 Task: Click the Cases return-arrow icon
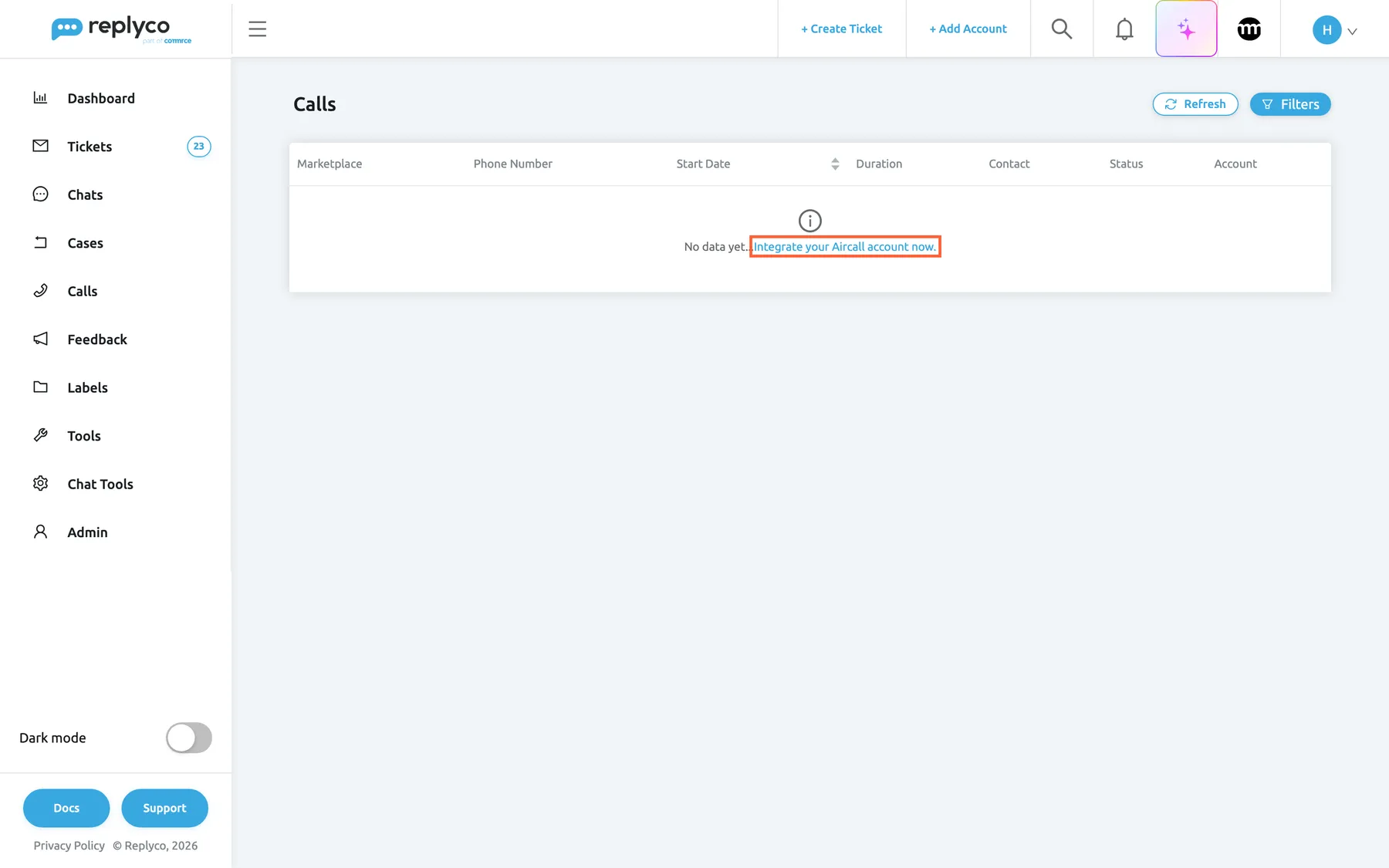40,242
